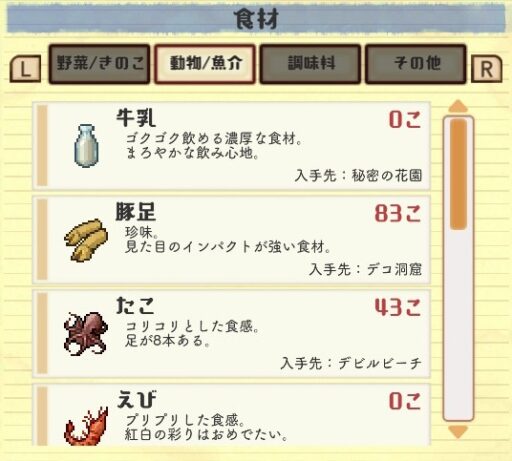Switch to the 動物/魚介 tab
Image resolution: width=512 pixels, height=461 pixels.
205,64
